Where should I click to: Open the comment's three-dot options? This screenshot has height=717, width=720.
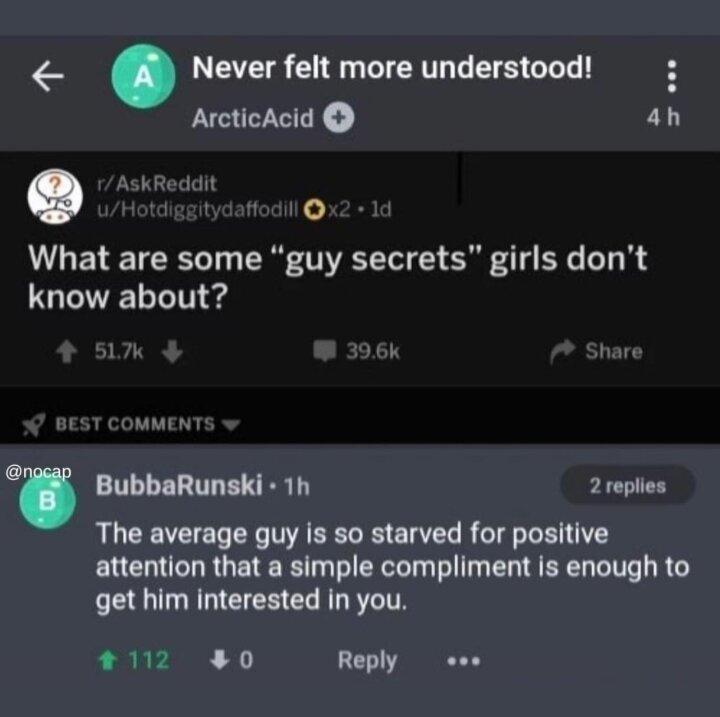coord(464,661)
